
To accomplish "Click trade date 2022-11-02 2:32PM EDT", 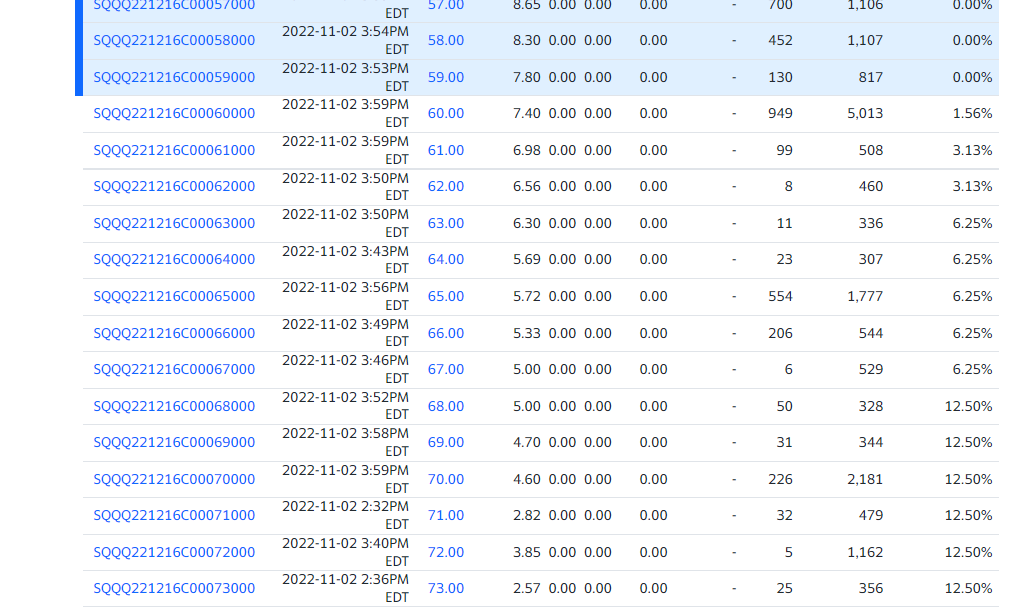I will pos(345,516).
